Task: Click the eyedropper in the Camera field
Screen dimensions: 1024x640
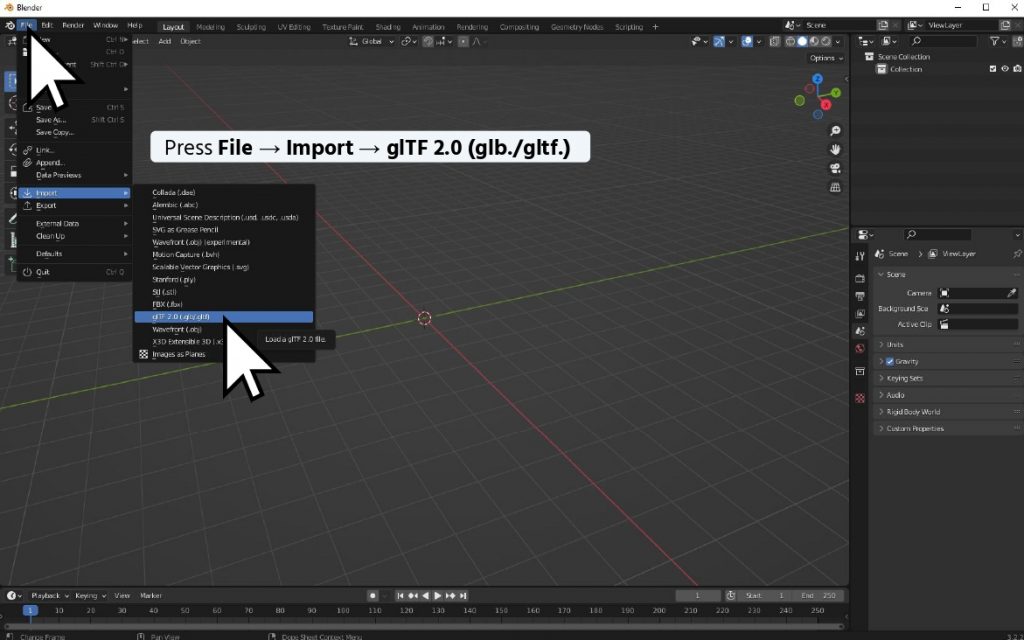Action: point(1012,293)
